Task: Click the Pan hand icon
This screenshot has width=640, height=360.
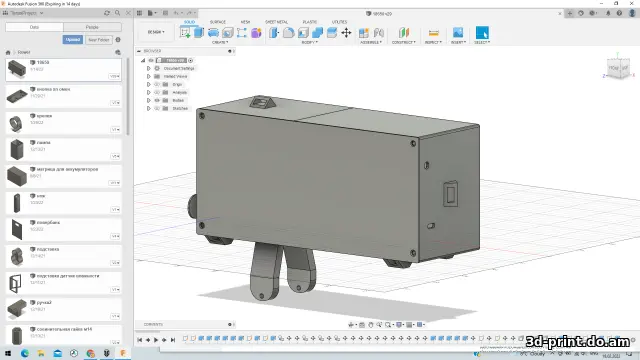Action: pyautogui.click(x=371, y=324)
